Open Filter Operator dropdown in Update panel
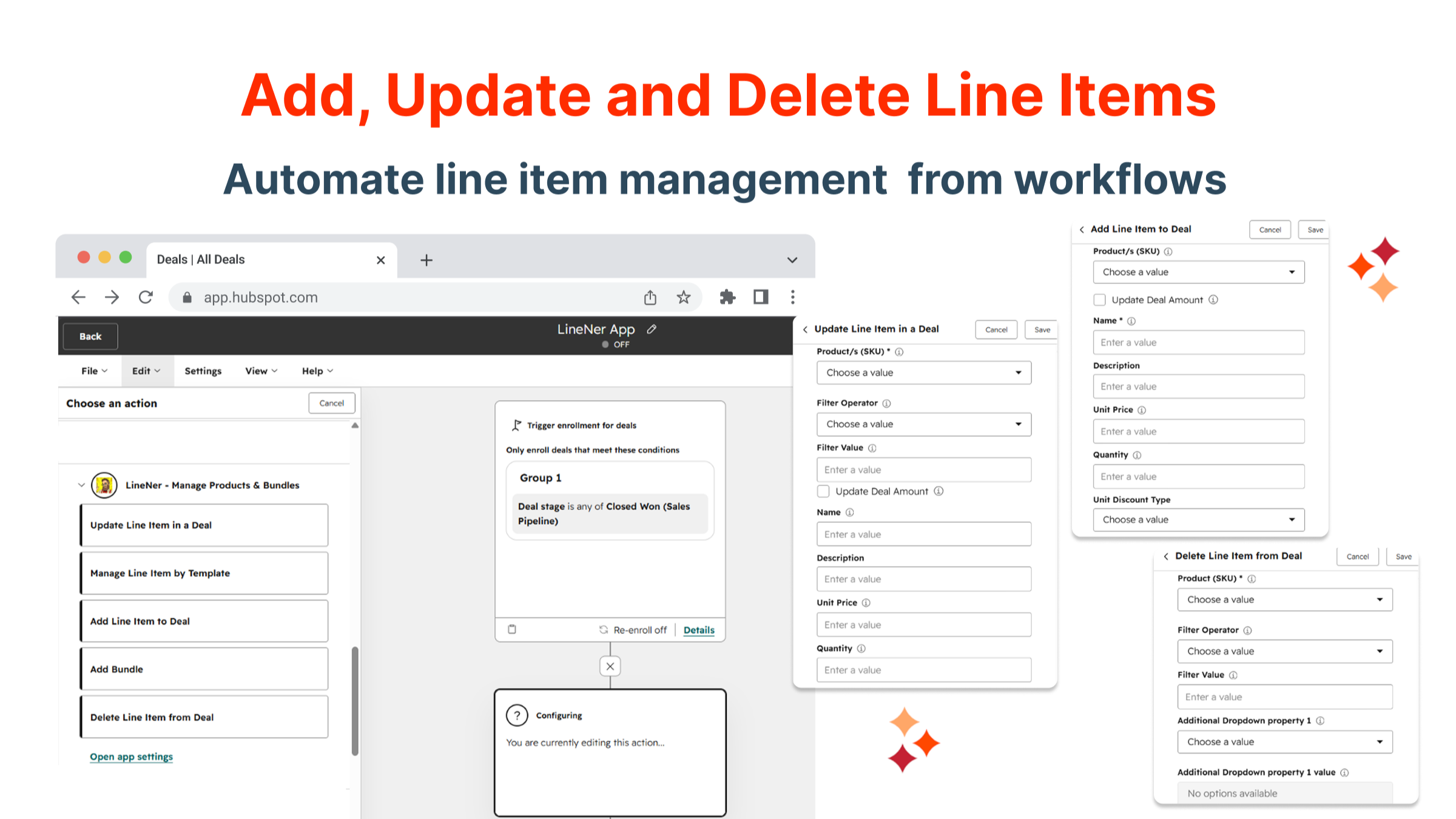The width and height of the screenshot is (1456, 819). click(924, 424)
